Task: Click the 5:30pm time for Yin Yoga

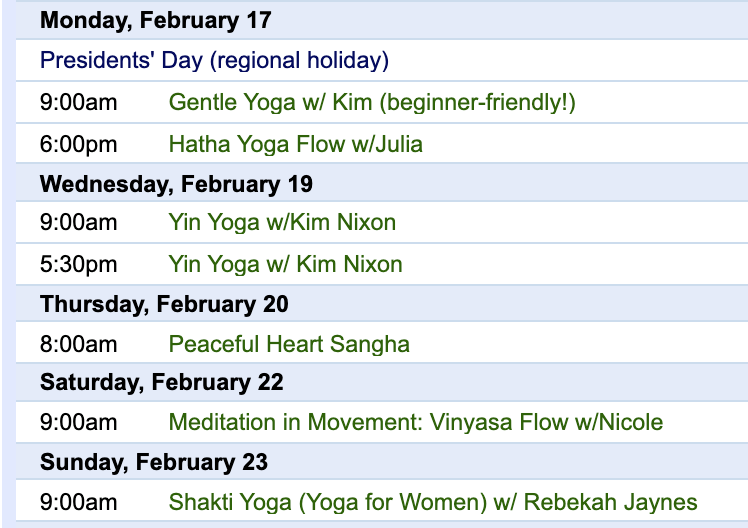Action: [79, 265]
